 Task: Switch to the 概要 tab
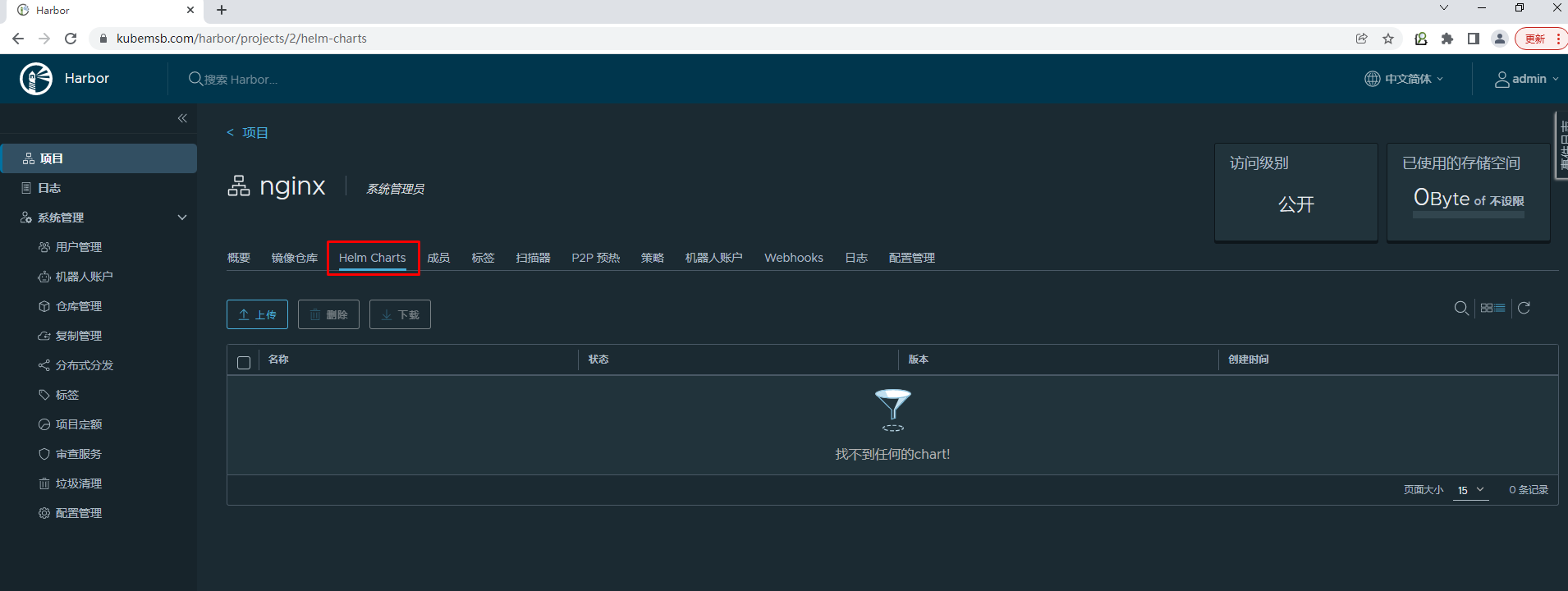[x=239, y=258]
